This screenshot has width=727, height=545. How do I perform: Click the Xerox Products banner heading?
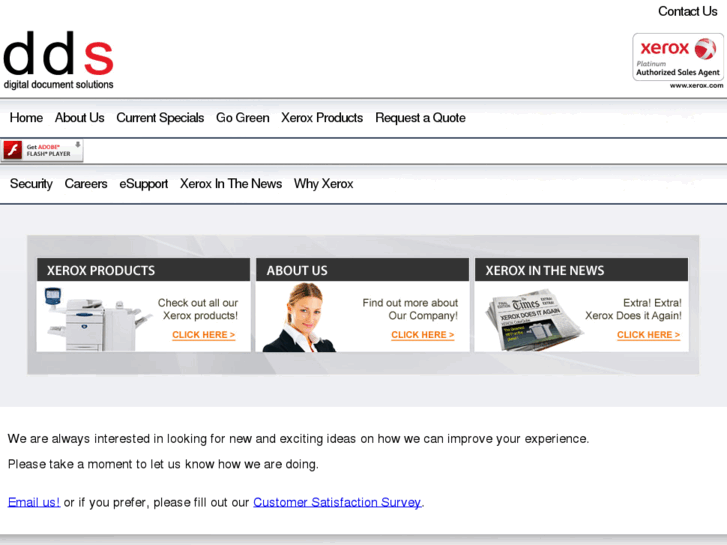[144, 270]
